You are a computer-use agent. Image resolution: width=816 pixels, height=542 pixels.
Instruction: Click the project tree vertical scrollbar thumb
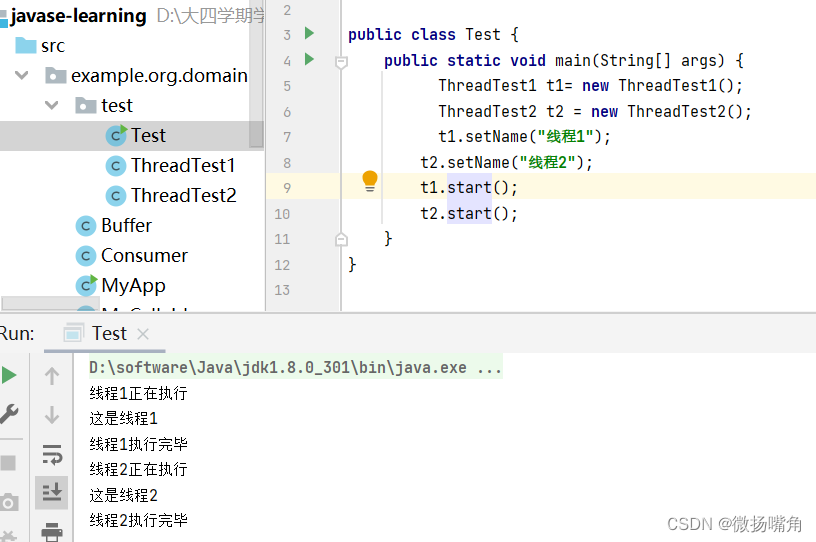pyautogui.click(x=256, y=74)
